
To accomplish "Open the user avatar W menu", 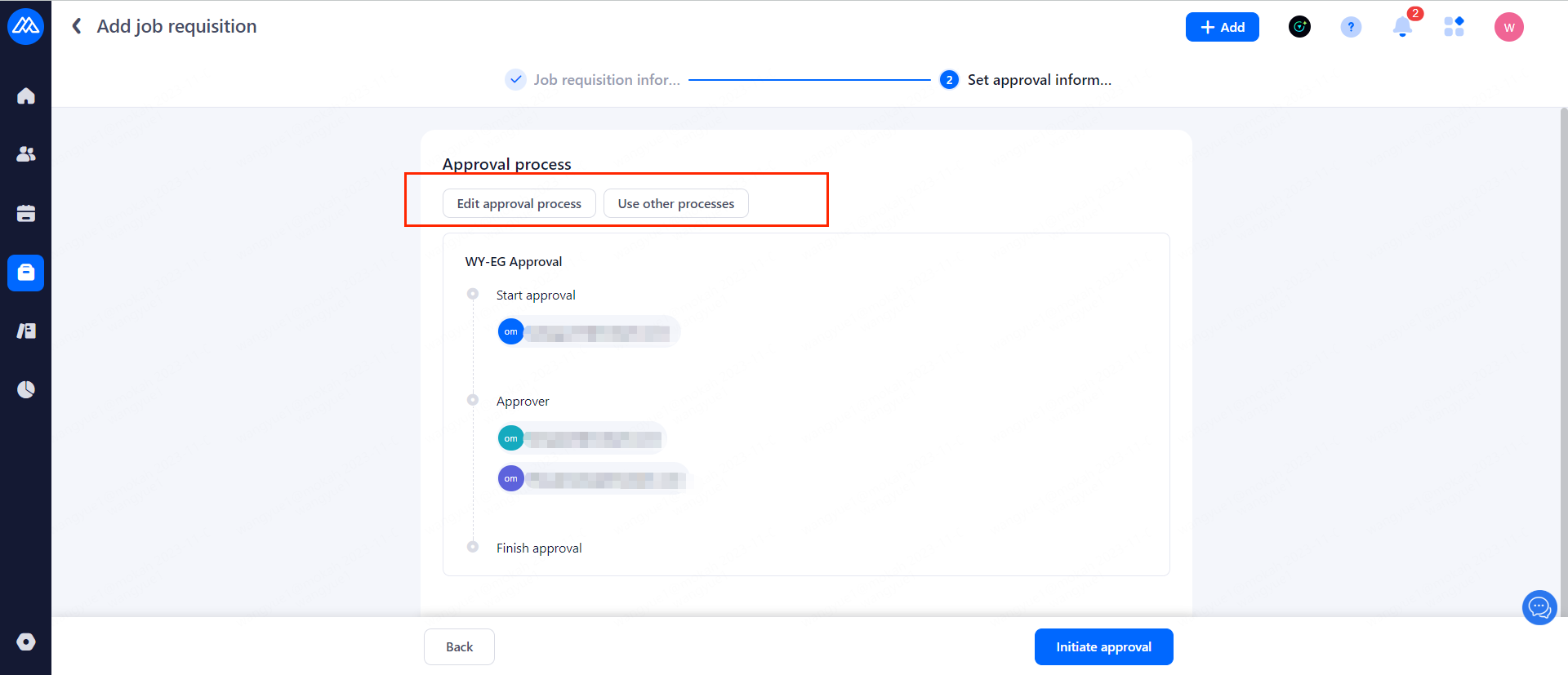I will 1508,27.
